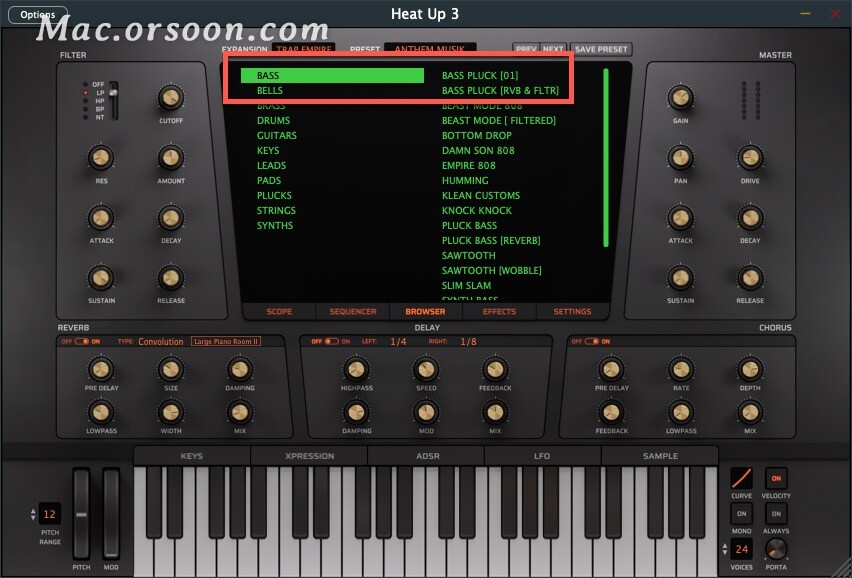
Task: Click the Save Preset button
Action: (x=601, y=49)
